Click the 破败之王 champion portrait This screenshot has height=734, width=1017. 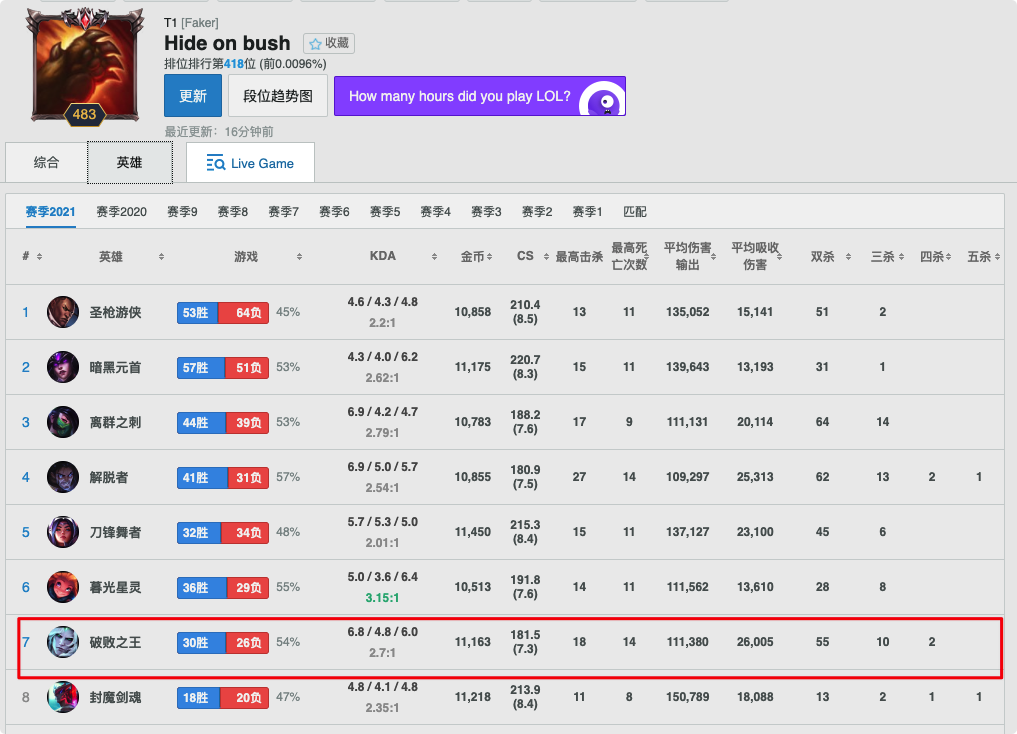[63, 642]
